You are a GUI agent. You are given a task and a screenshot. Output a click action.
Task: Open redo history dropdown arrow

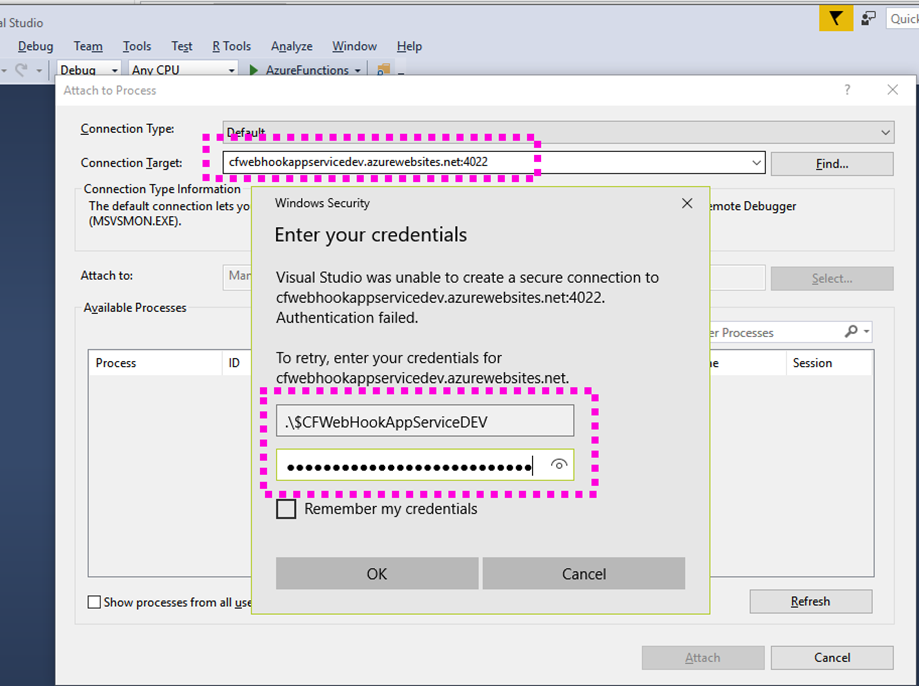pos(39,71)
